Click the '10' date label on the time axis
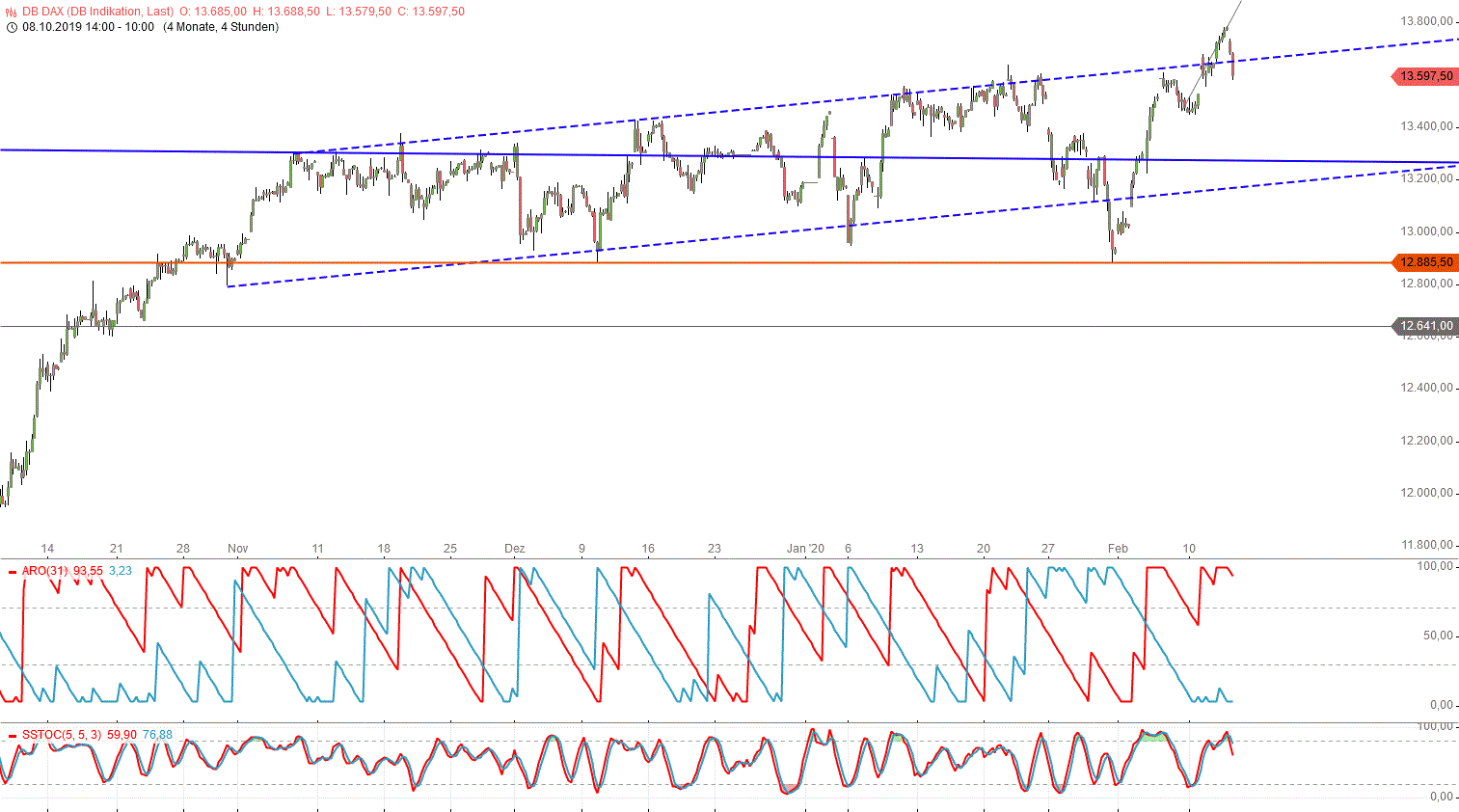1459x812 pixels. click(x=1189, y=549)
